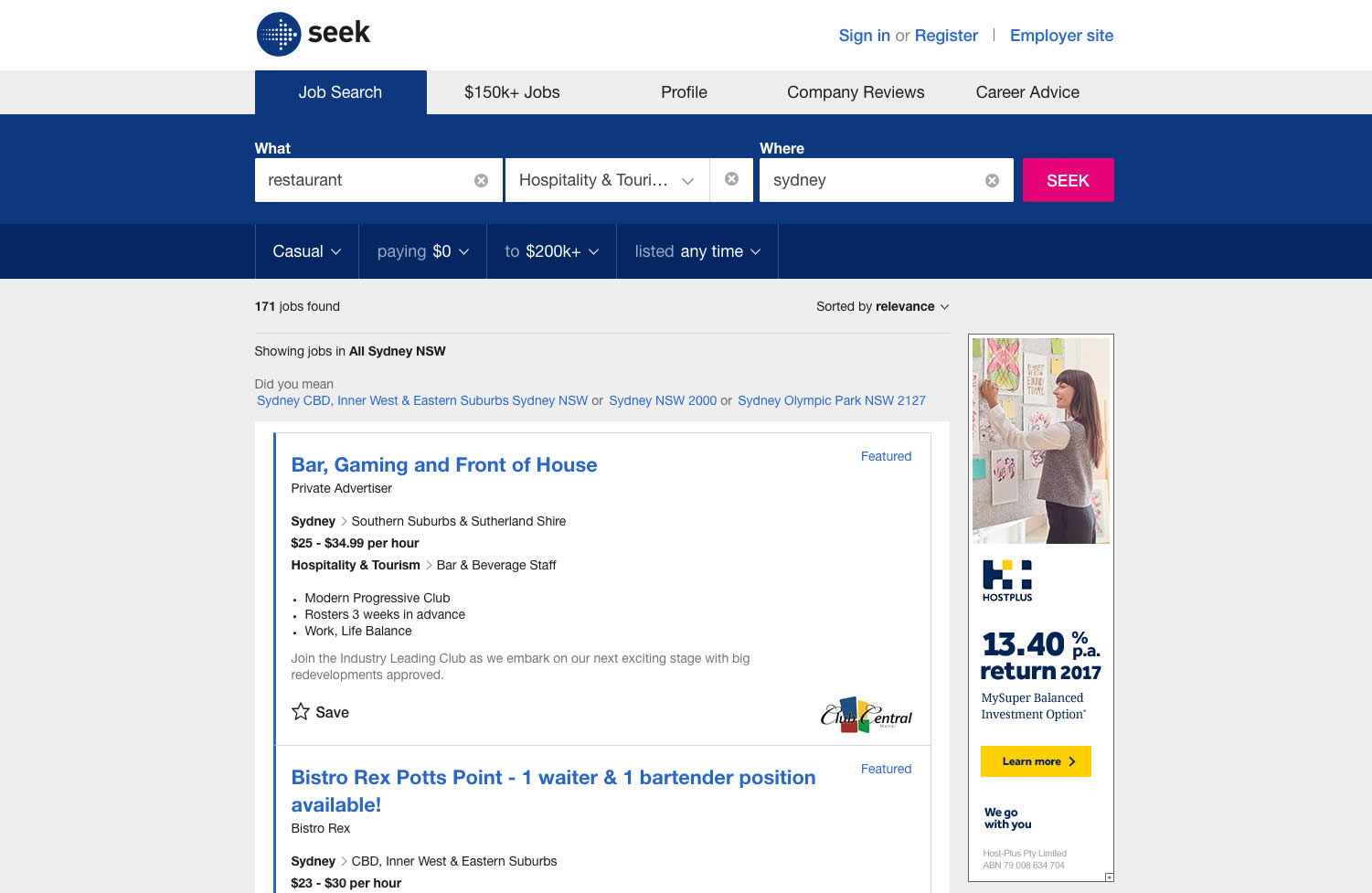Open the Bistro Rex Potts Point job listing
The image size is (1372, 893).
point(553,791)
